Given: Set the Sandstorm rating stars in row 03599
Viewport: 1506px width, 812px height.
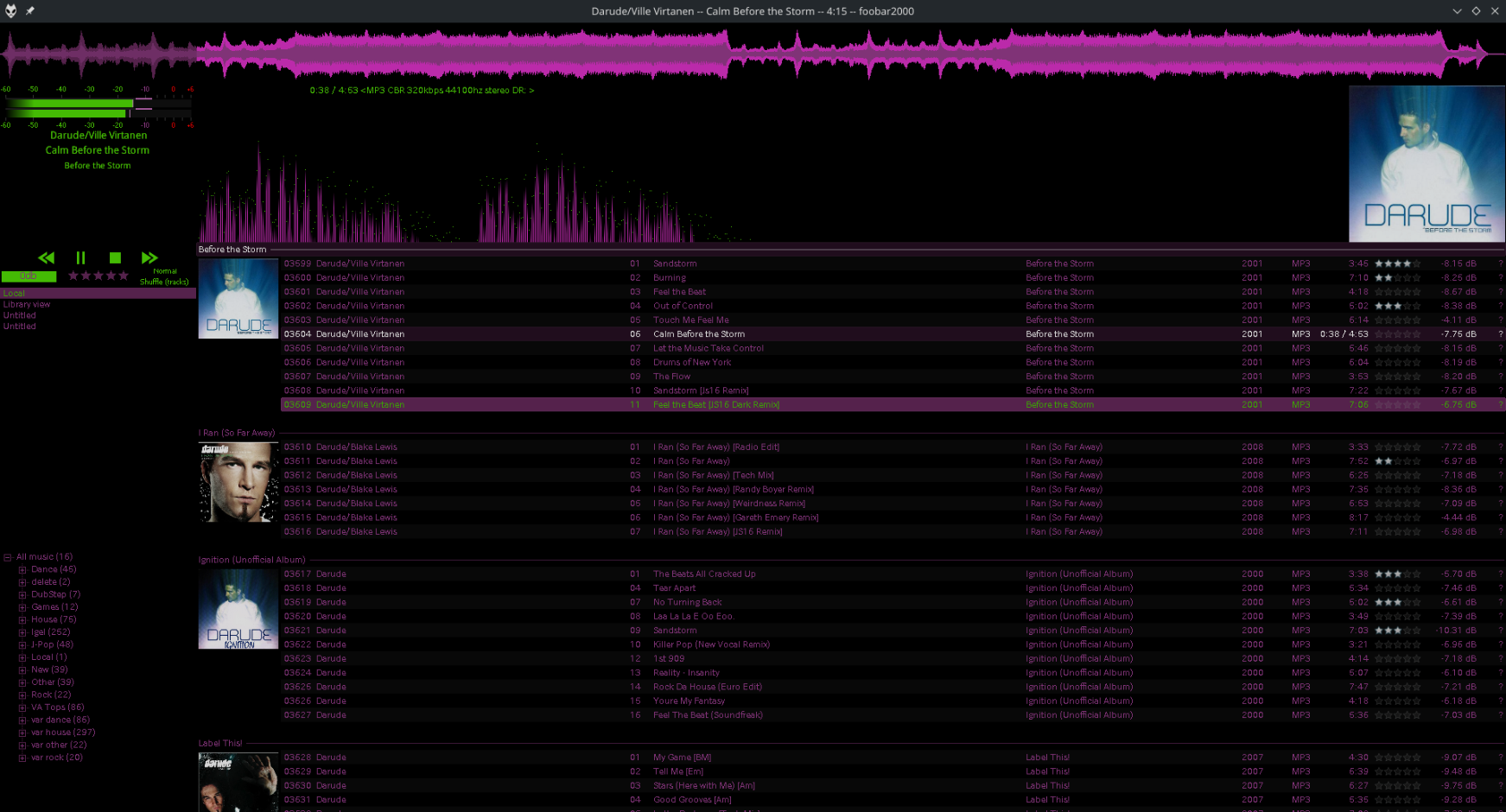Looking at the screenshot, I should pyautogui.click(x=1397, y=263).
